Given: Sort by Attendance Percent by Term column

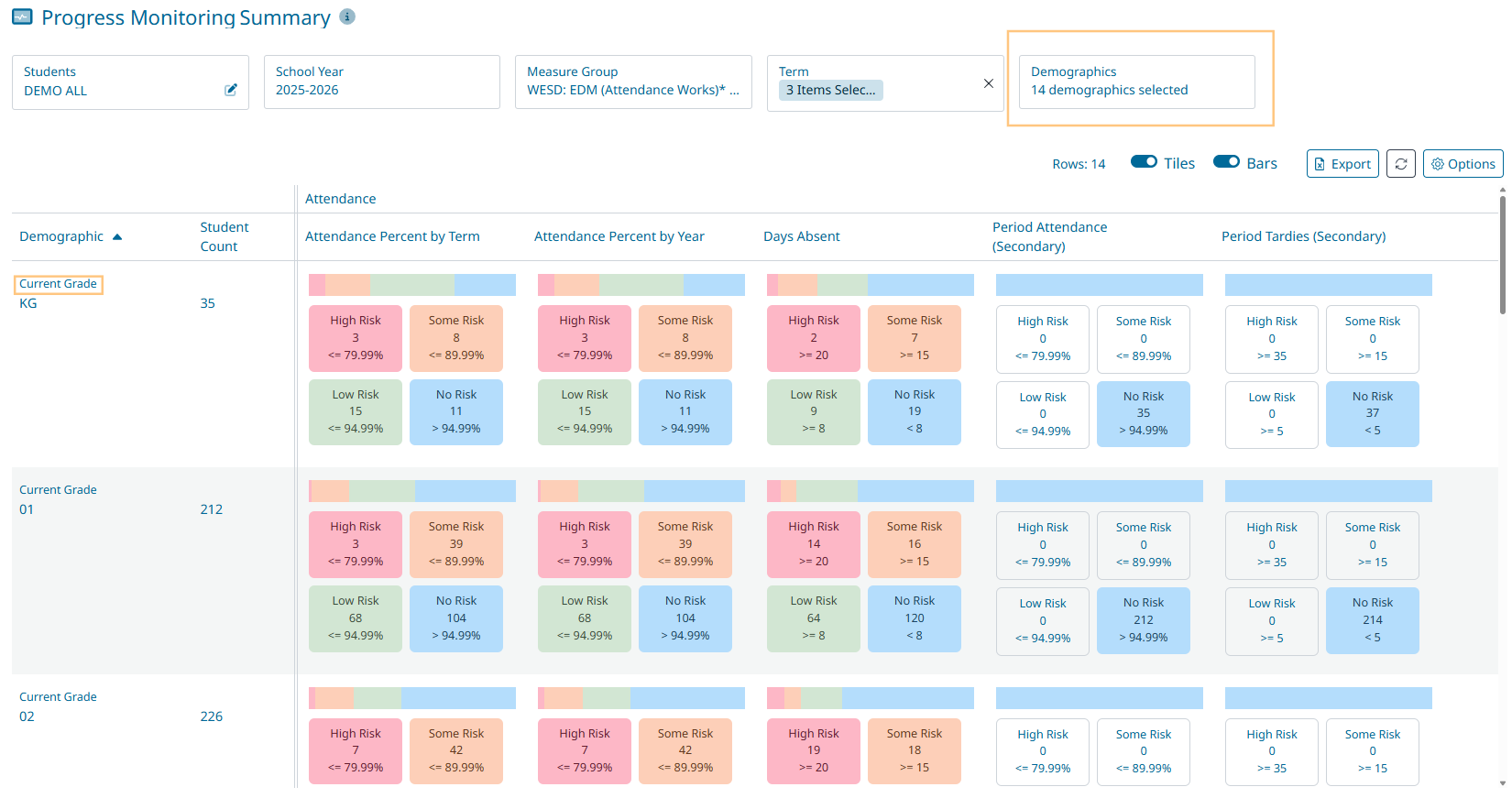Looking at the screenshot, I should point(392,236).
